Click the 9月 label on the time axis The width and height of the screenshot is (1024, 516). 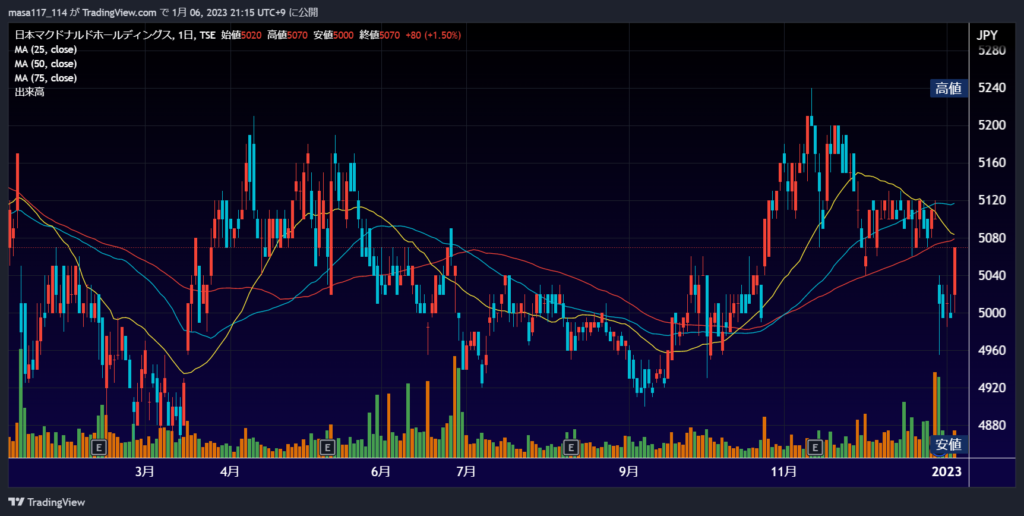pyautogui.click(x=628, y=471)
